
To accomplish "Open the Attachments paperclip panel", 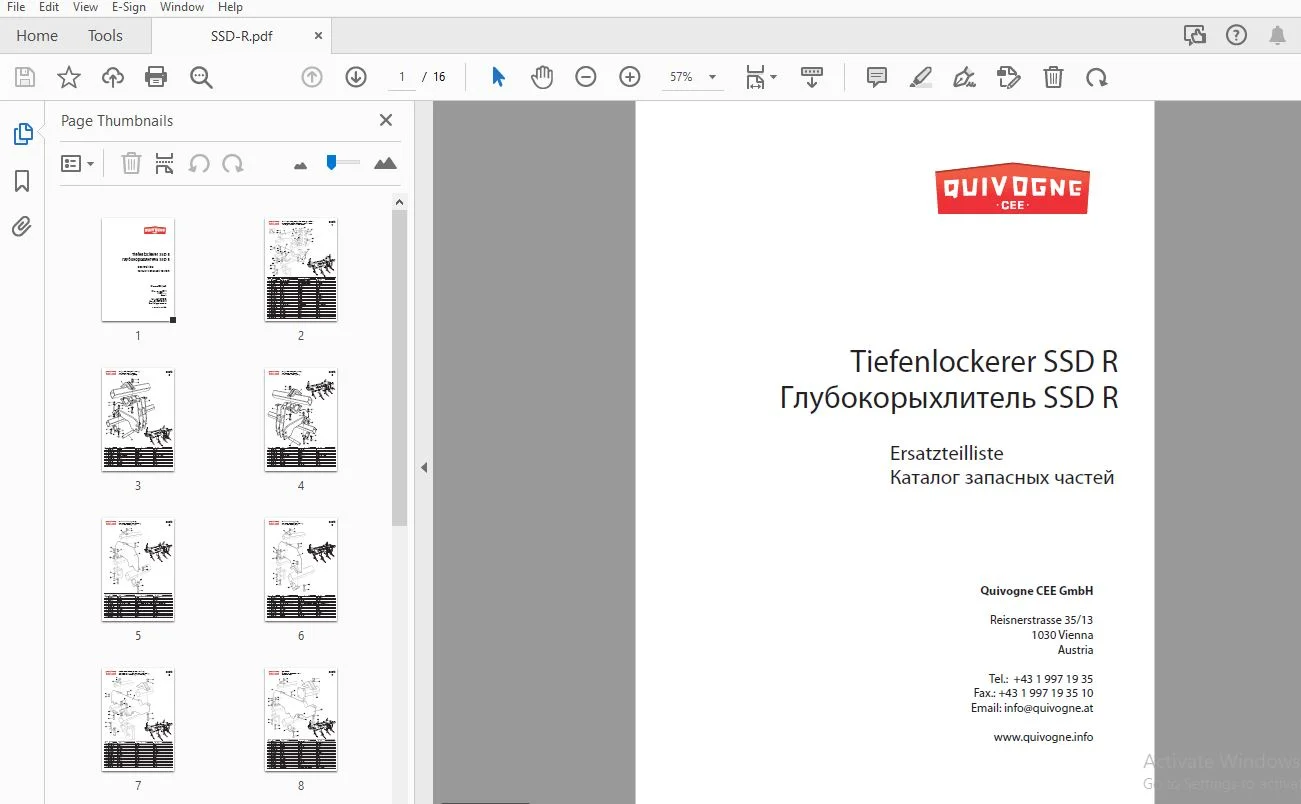I will [22, 227].
